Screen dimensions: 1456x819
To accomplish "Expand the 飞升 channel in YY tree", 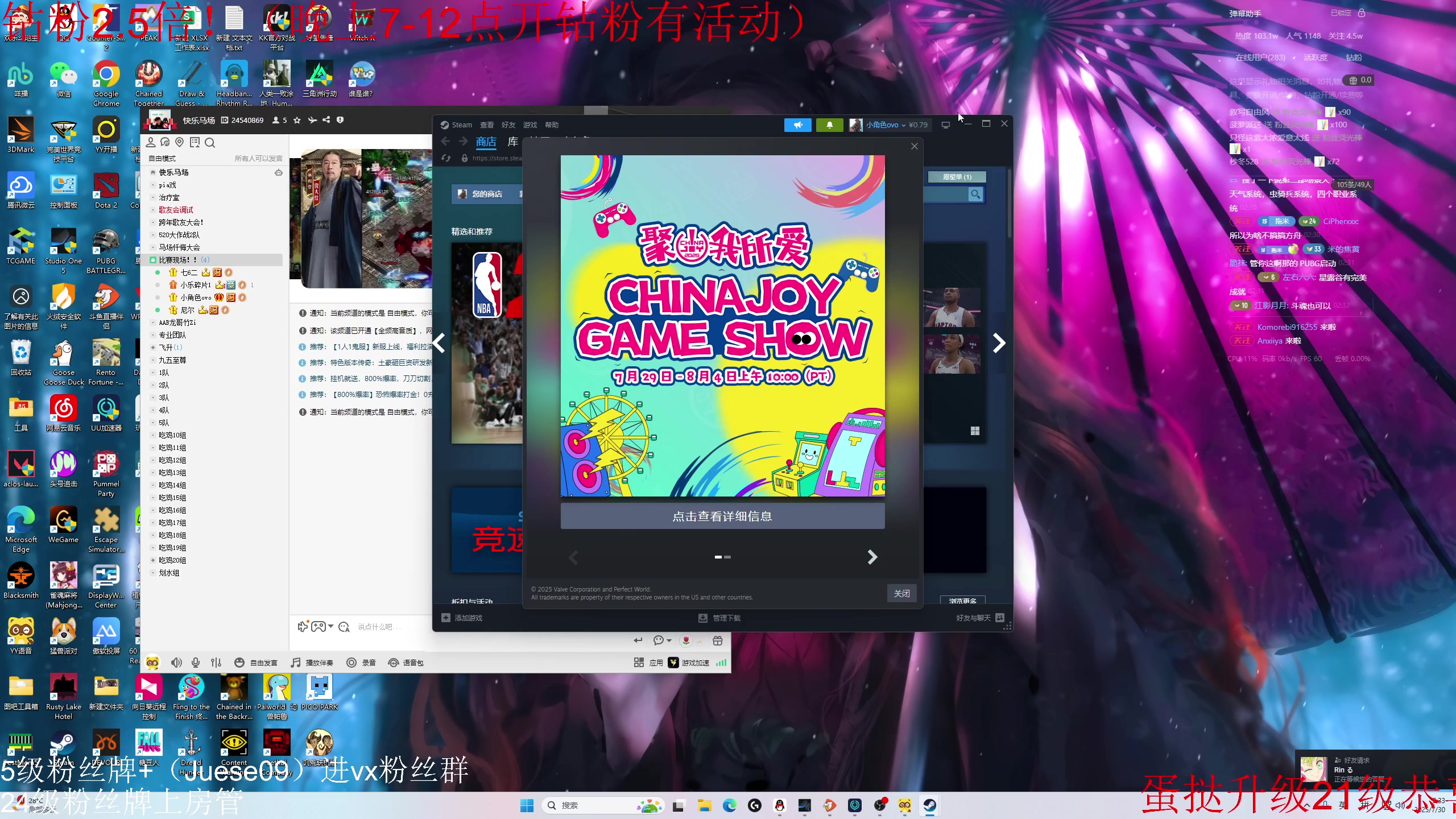I will click(152, 348).
